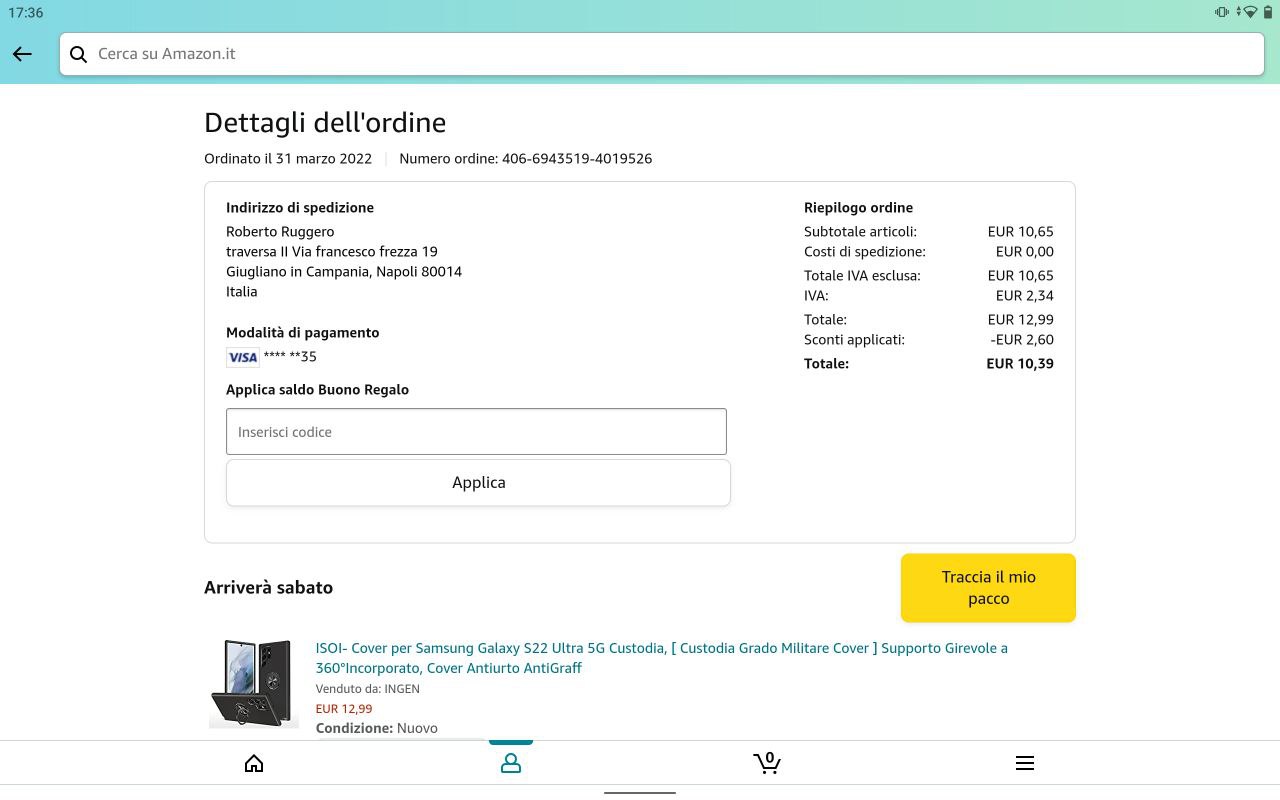Screen dimensions: 1280x800
Task: Tap the vibrate mode status icon
Action: click(x=1221, y=12)
